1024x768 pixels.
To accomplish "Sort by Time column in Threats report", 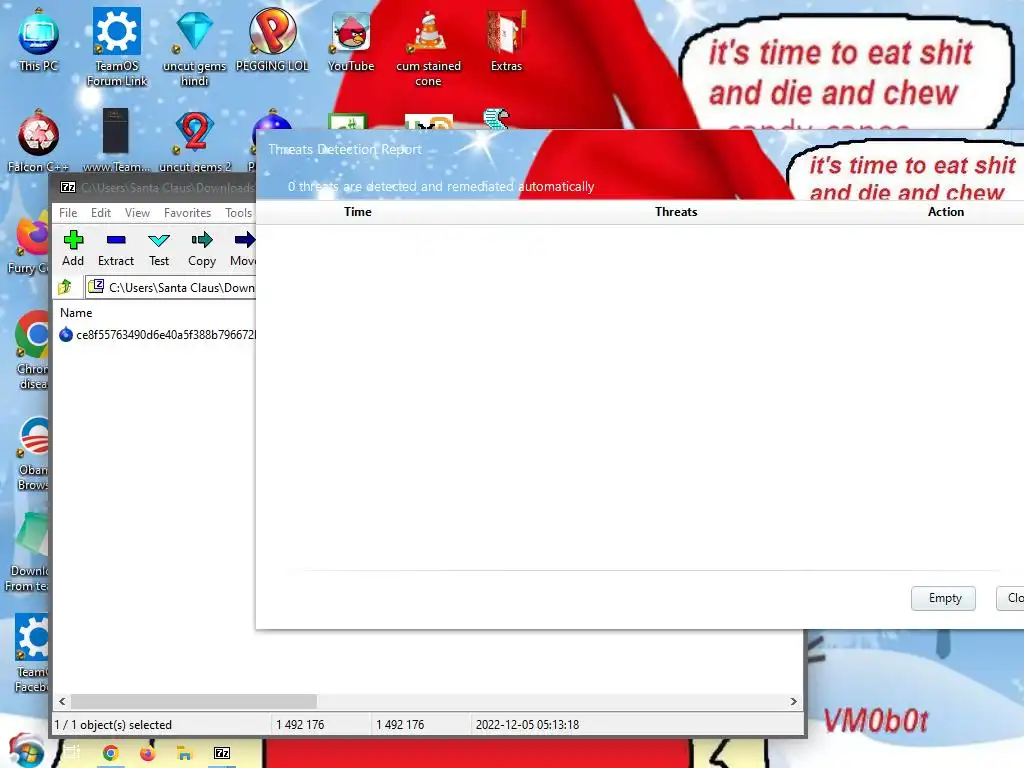I will click(x=358, y=212).
